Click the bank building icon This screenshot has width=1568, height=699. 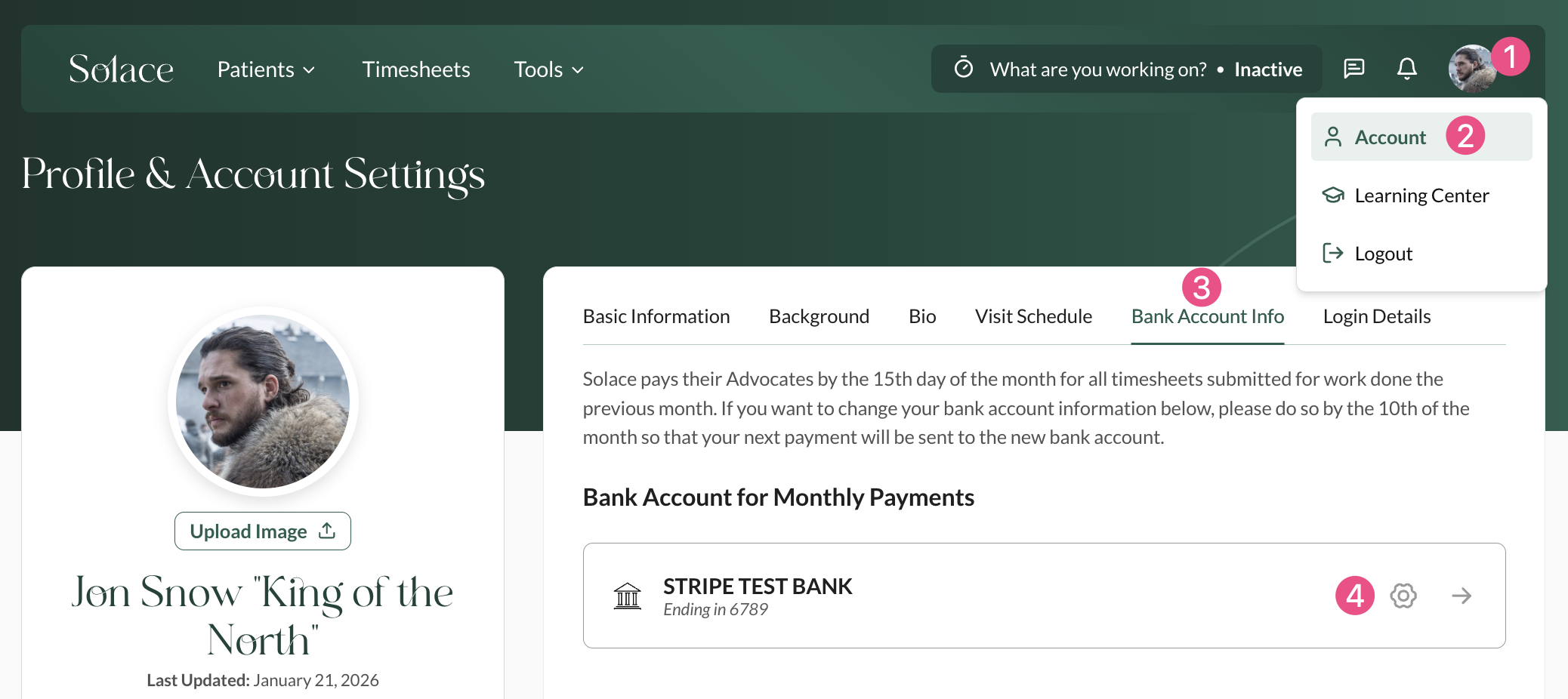627,596
